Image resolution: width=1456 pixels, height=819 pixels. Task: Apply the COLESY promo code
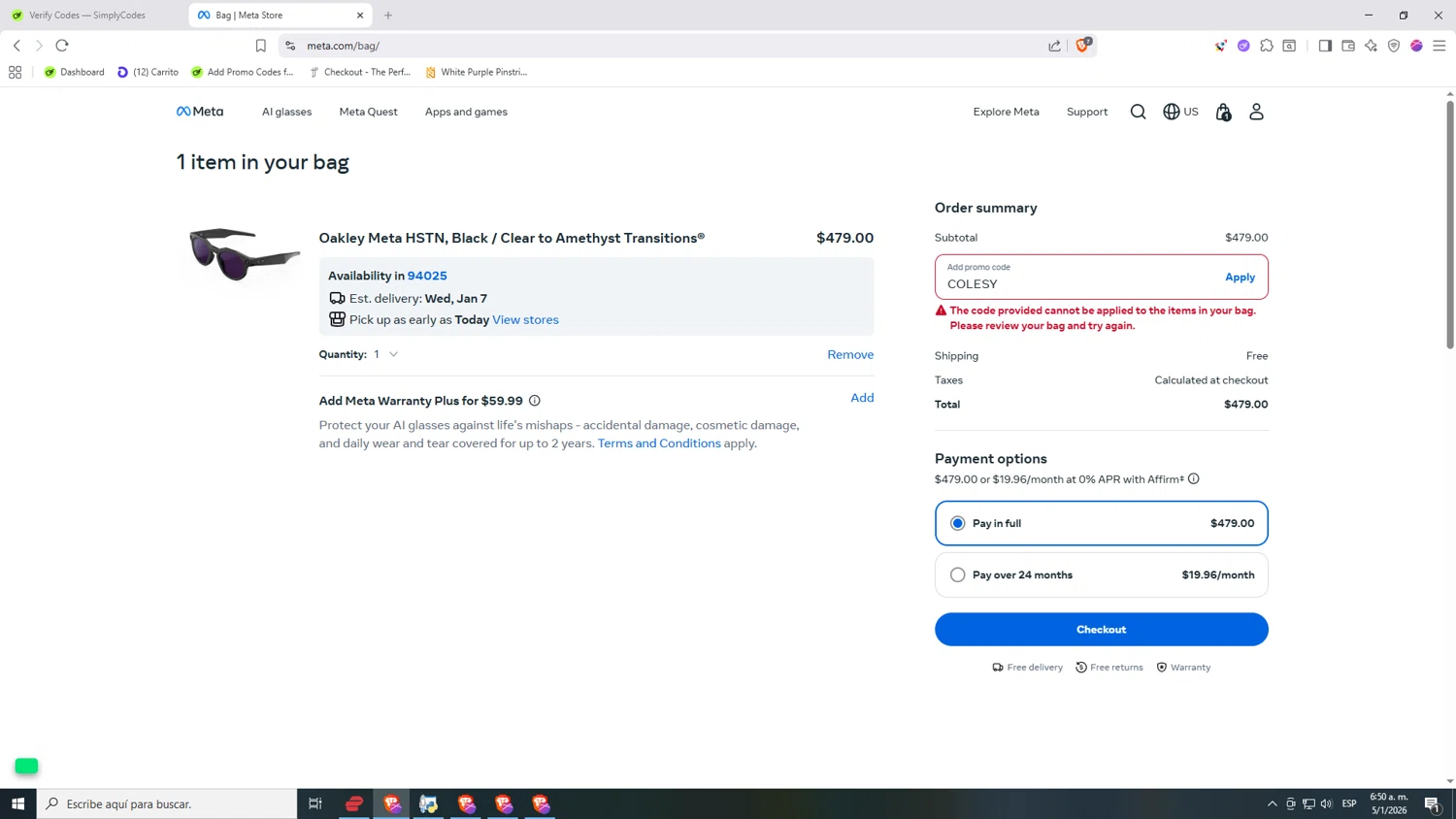(x=1240, y=278)
